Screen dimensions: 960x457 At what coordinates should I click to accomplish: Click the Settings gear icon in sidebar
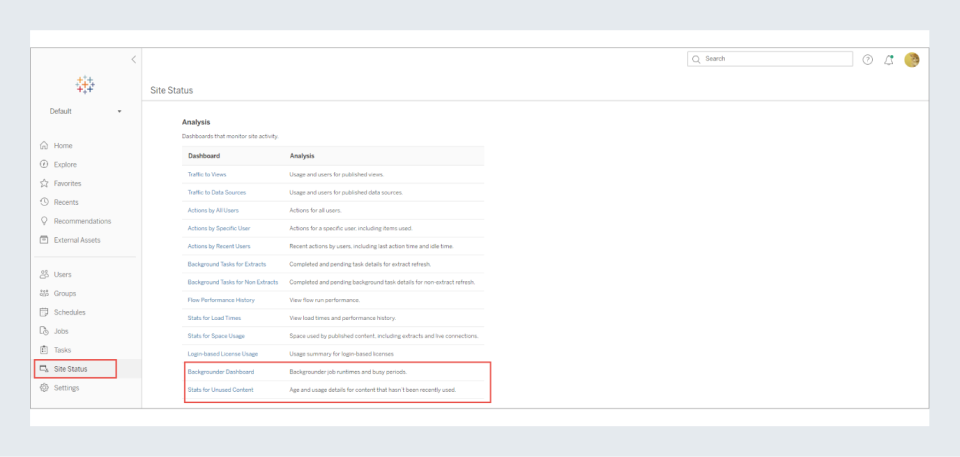[x=44, y=388]
